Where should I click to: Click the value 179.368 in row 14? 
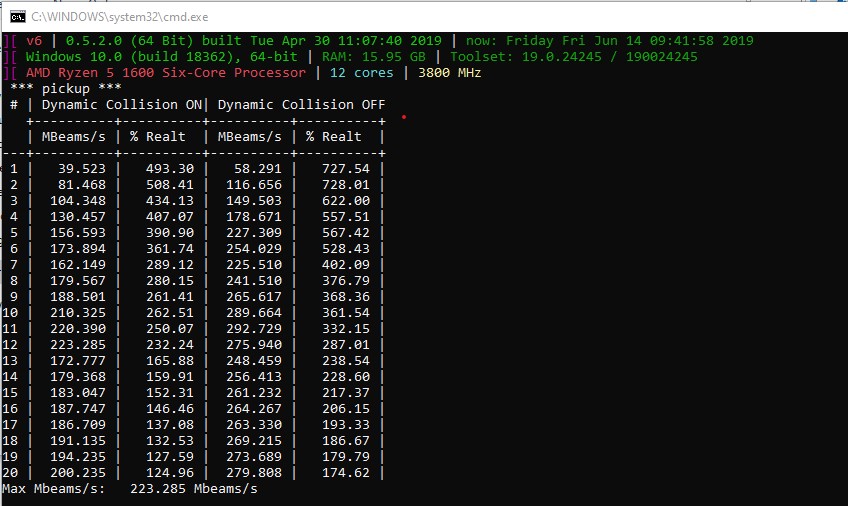78,377
